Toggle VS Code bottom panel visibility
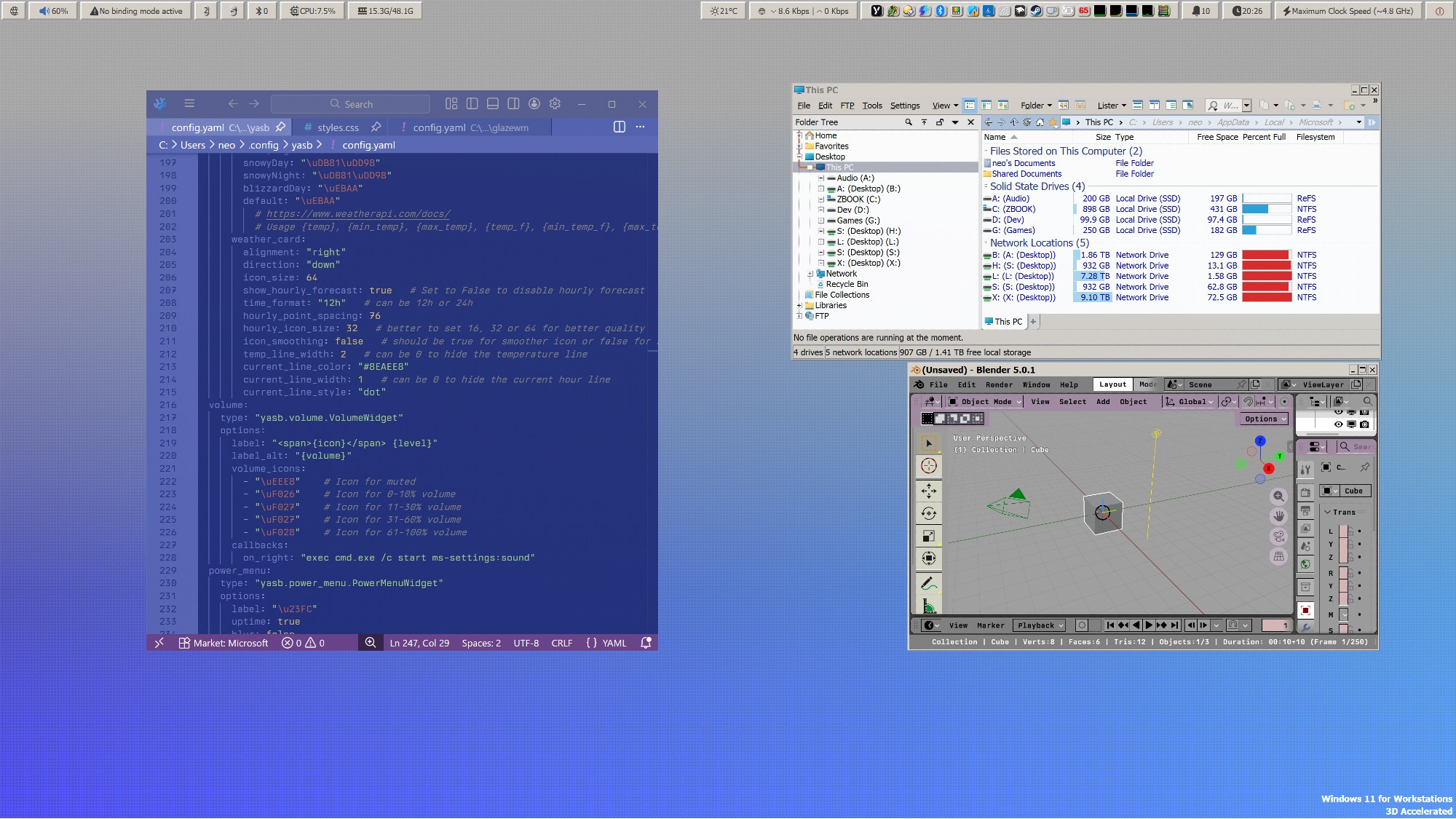This screenshot has height=819, width=1456. click(x=493, y=104)
